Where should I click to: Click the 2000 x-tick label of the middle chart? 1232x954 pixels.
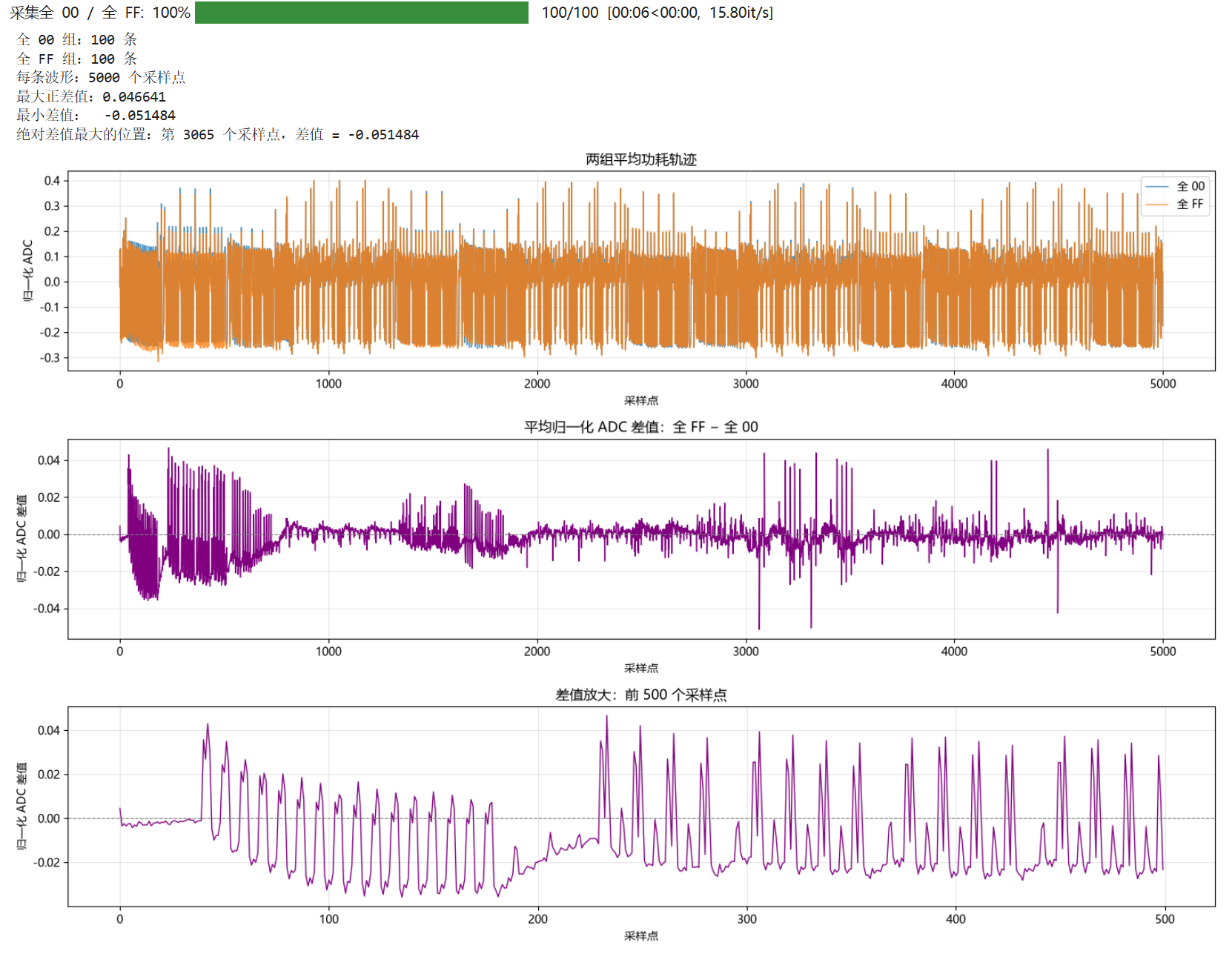pyautogui.click(x=537, y=651)
